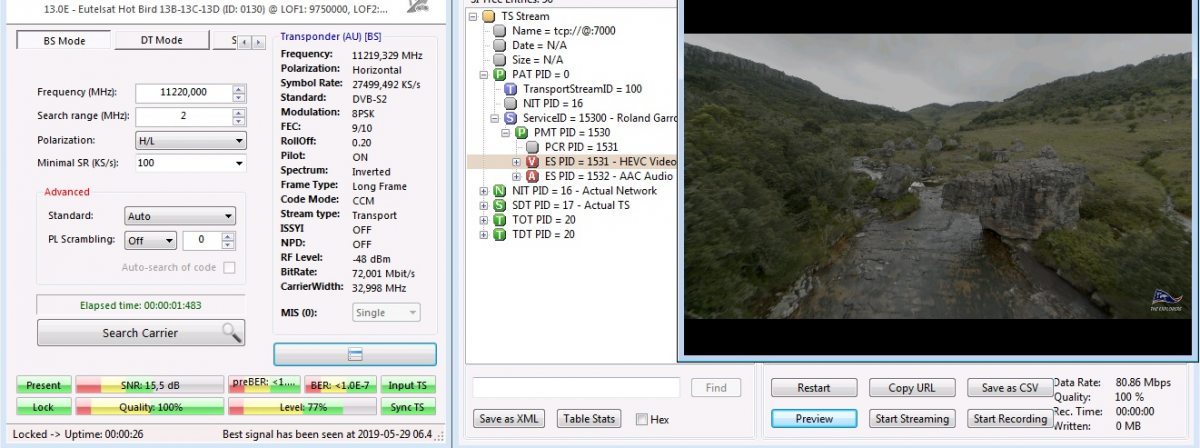Click the Search range (MHz) input field
Viewport: 1200px width, 448px height.
pyautogui.click(x=183, y=116)
